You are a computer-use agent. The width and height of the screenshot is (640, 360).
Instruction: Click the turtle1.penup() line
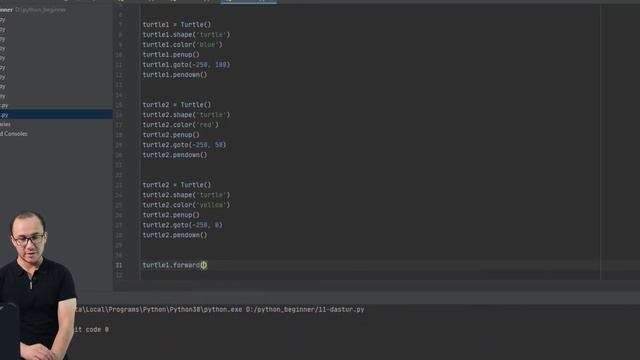tap(171, 55)
